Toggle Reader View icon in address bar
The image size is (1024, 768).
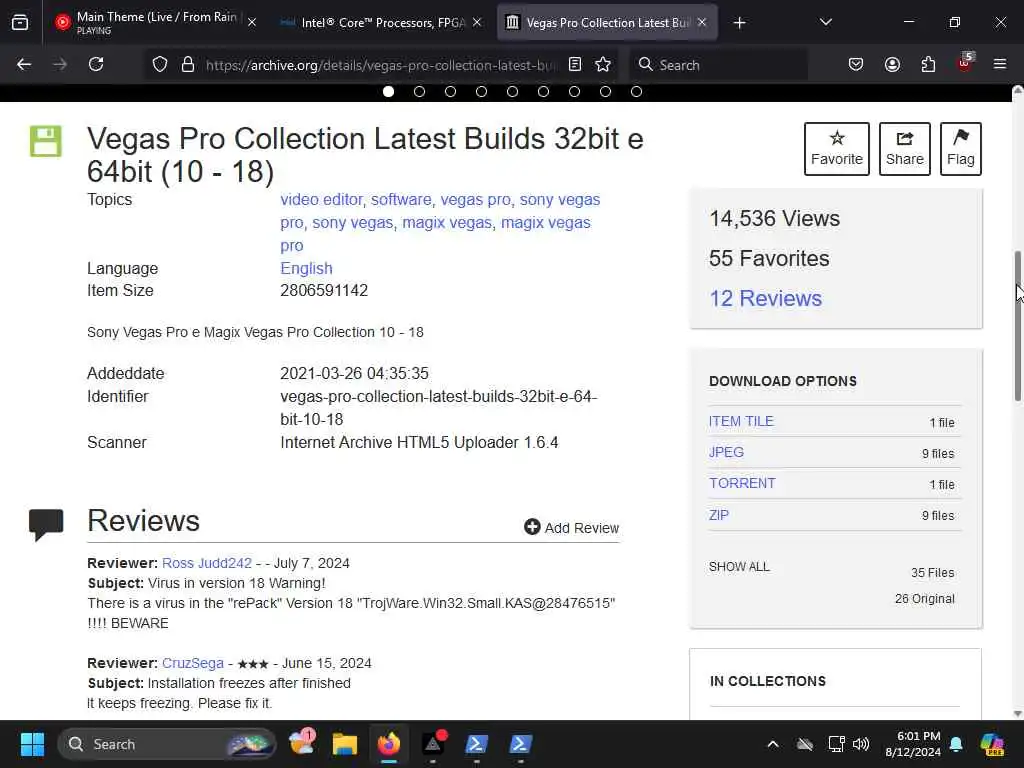pyautogui.click(x=575, y=65)
